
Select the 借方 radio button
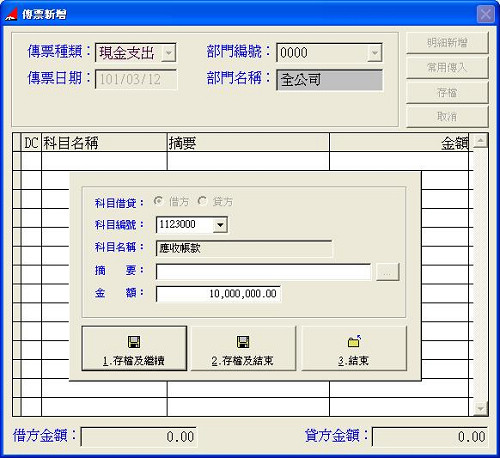pyautogui.click(x=159, y=201)
